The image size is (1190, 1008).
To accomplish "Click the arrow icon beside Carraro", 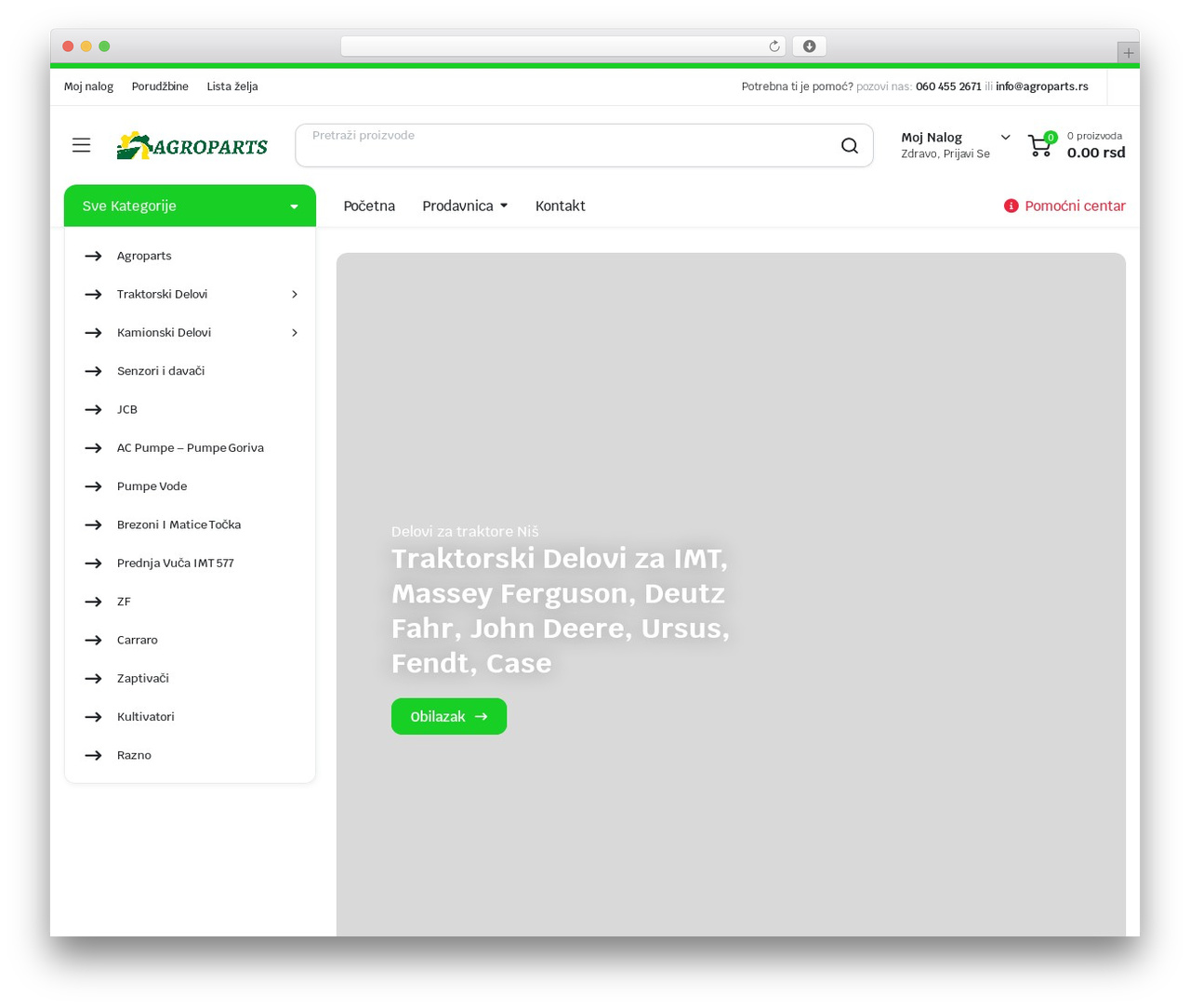I will (93, 641).
